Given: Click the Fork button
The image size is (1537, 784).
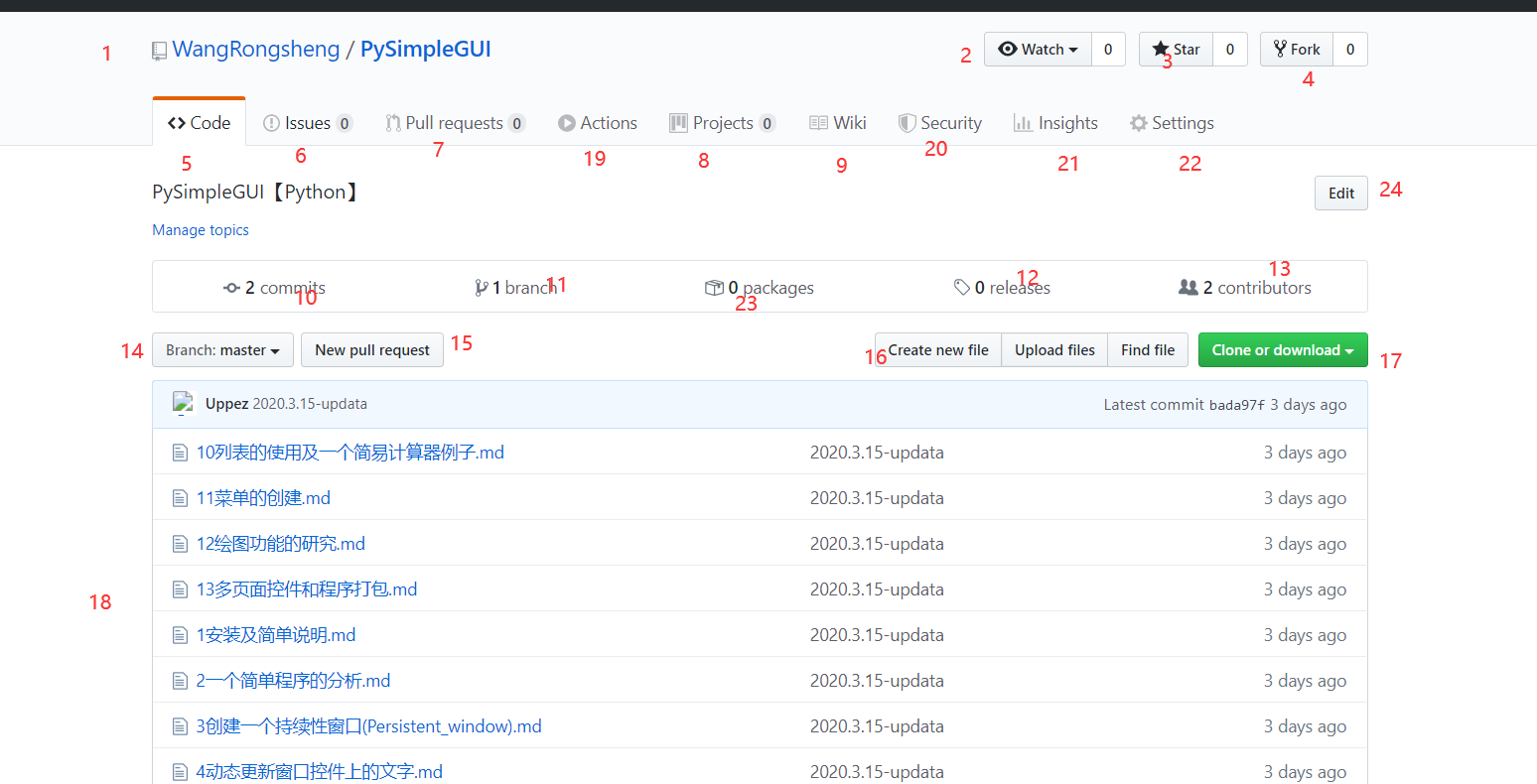Looking at the screenshot, I should pos(1297,50).
